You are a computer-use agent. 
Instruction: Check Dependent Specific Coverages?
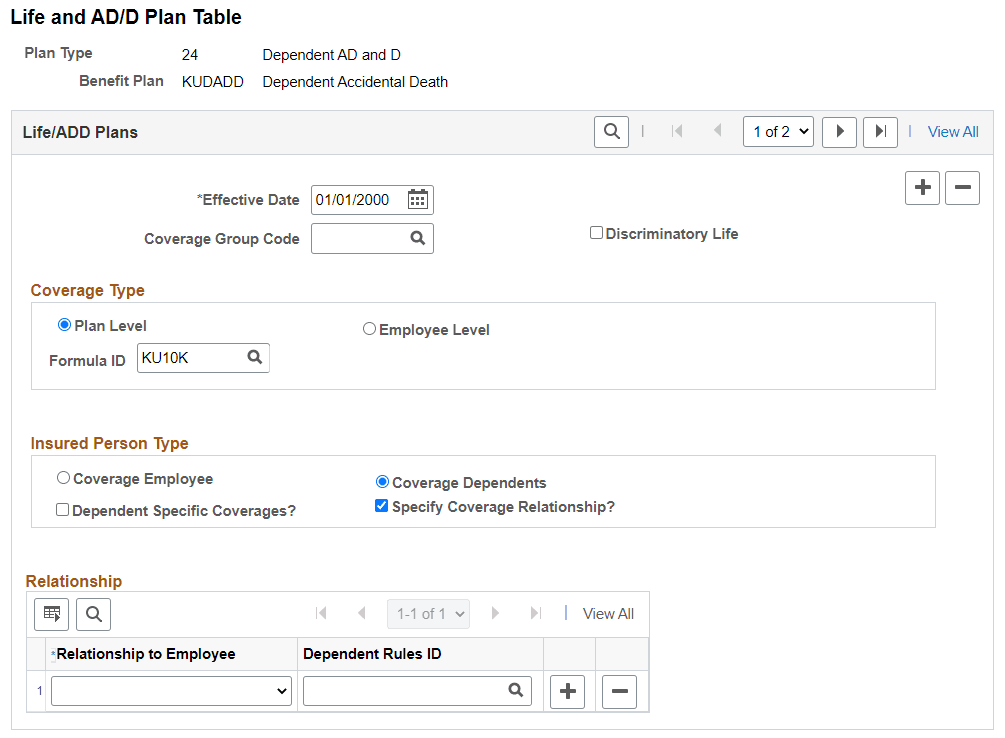click(x=62, y=509)
